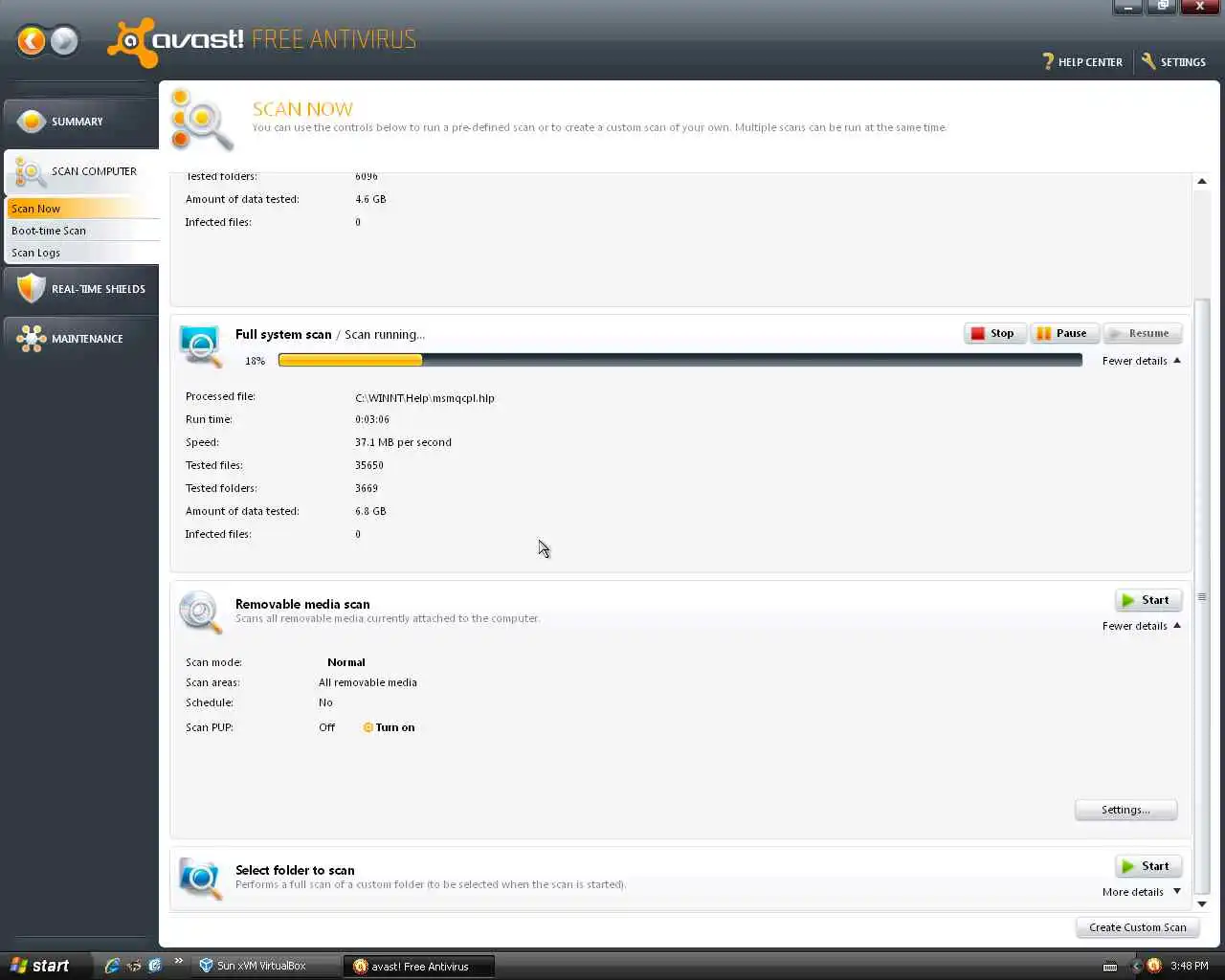Click the 6.8 GB data tested value
Viewport: 1225px width, 980px height.
(x=370, y=511)
